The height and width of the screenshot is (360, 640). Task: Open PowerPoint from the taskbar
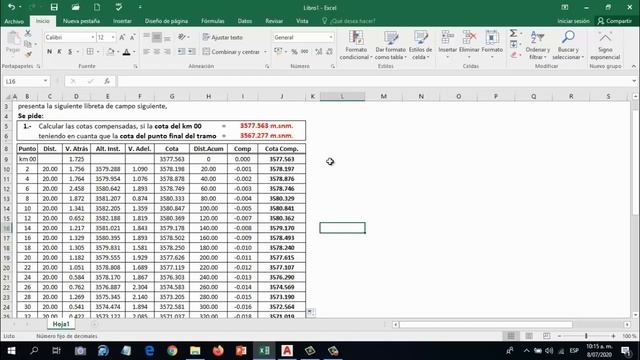(241, 351)
